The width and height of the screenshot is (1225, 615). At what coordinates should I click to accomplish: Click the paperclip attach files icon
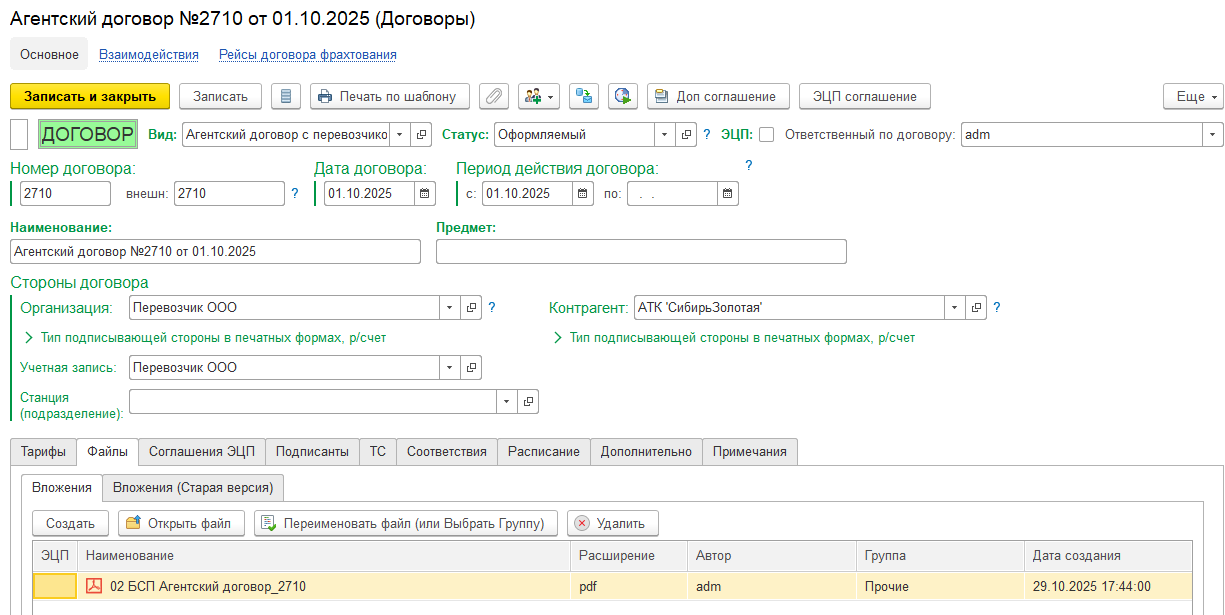point(494,96)
